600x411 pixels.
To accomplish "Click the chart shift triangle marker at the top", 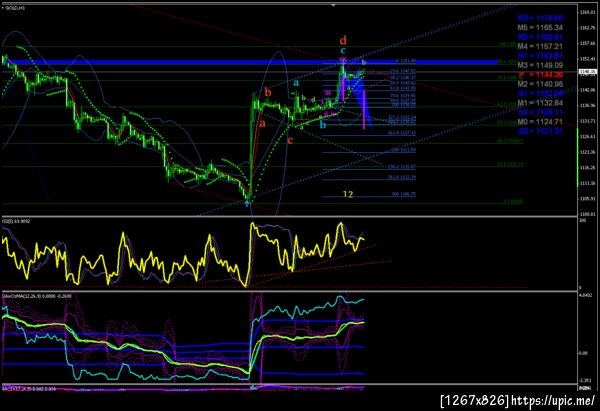I will [x=333, y=5].
